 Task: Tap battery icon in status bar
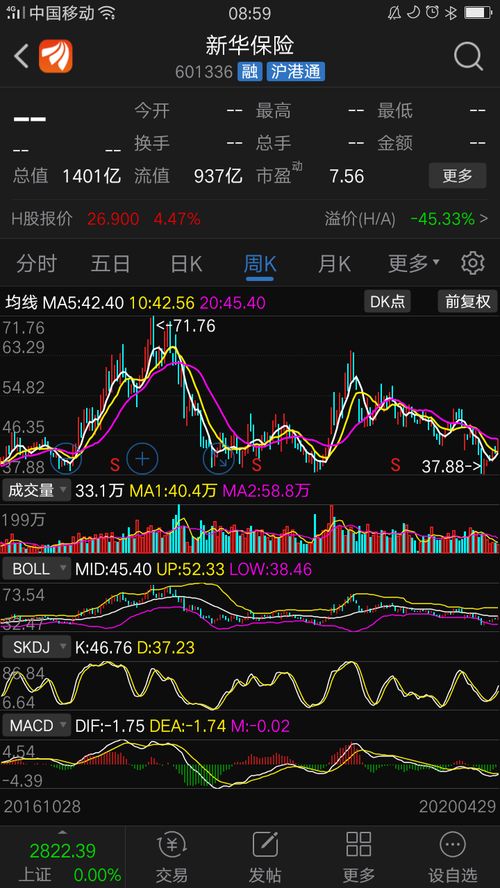tap(478, 12)
